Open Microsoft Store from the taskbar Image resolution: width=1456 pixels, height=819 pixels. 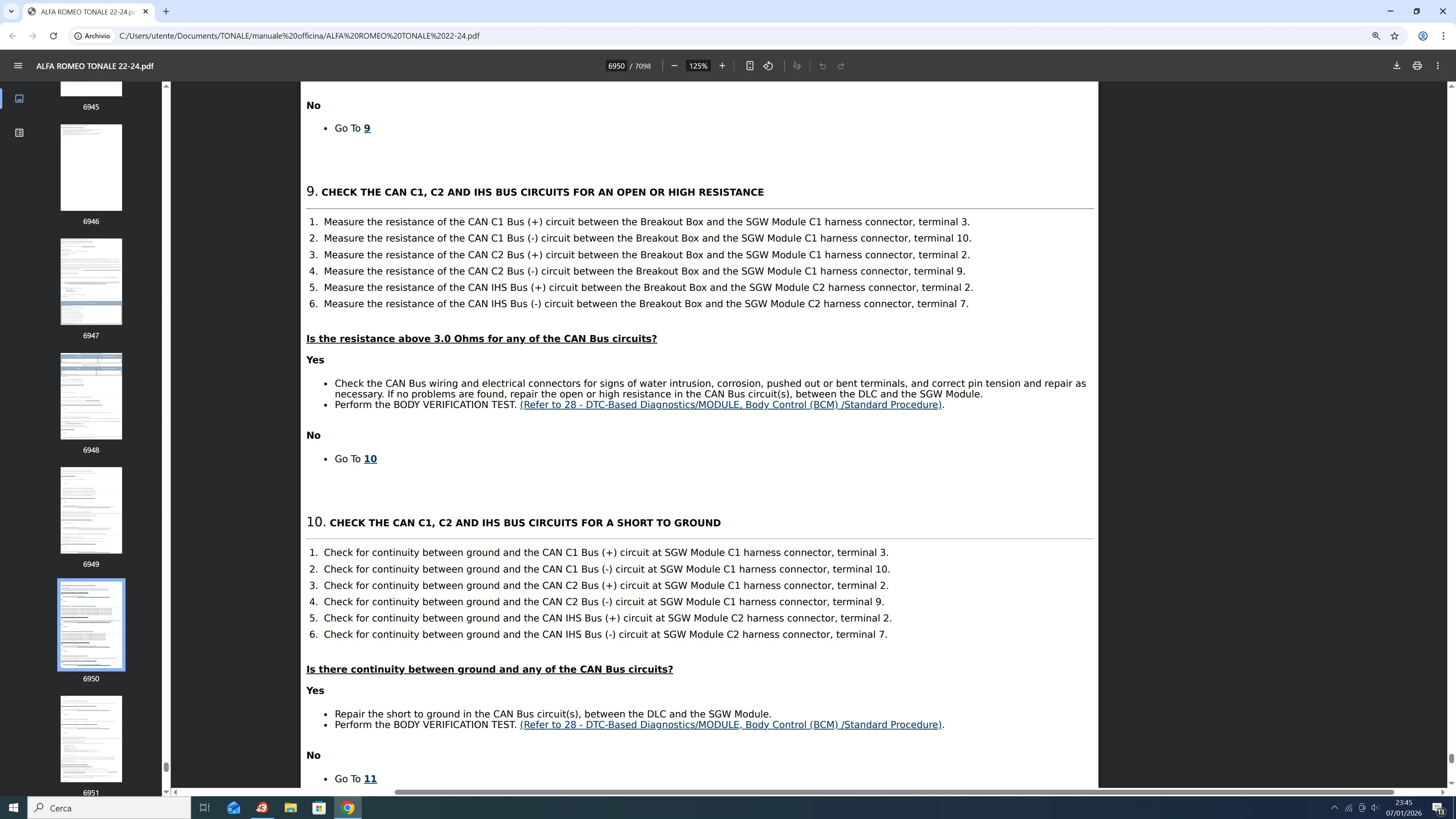tap(319, 808)
